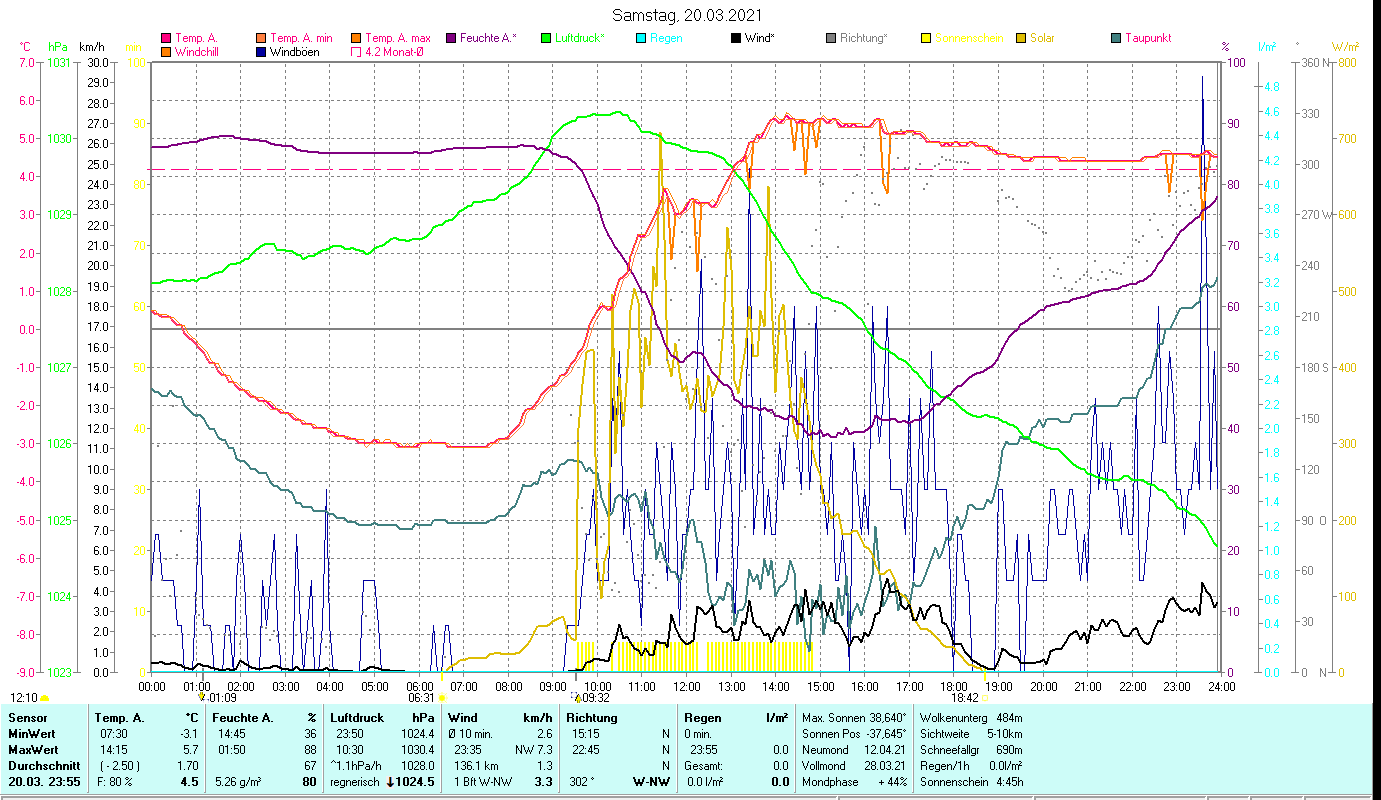
Task: Click the minimum temperature value '-3.1'
Action: (x=191, y=734)
